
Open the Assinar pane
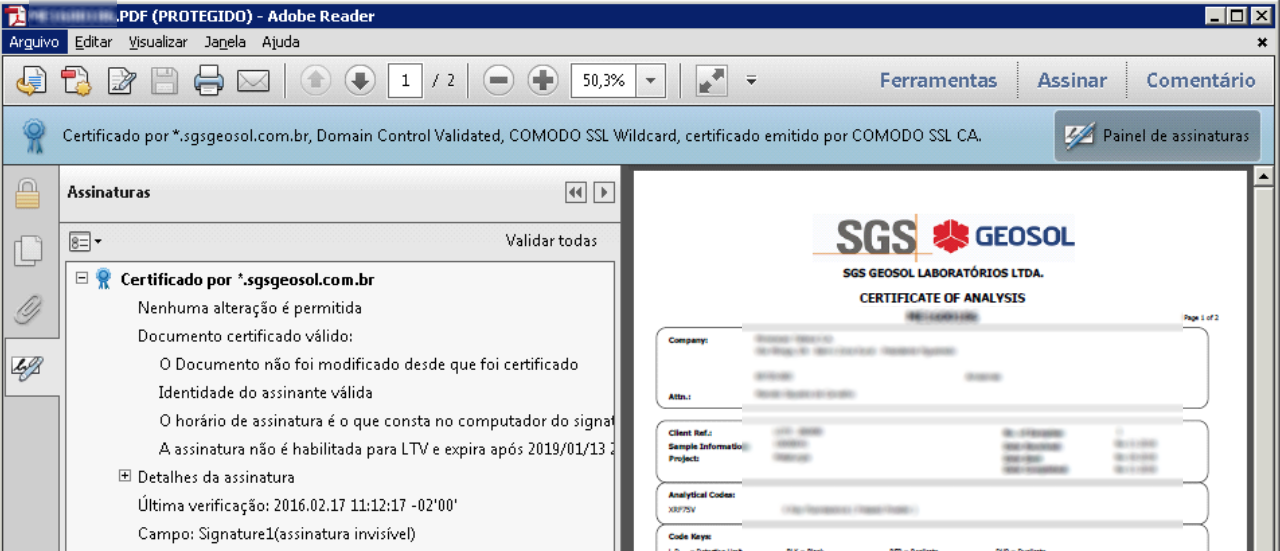[1072, 81]
